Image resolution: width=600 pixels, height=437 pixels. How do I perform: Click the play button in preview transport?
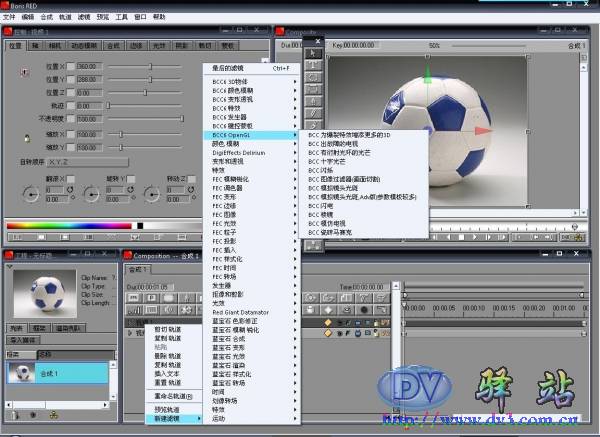click(475, 237)
